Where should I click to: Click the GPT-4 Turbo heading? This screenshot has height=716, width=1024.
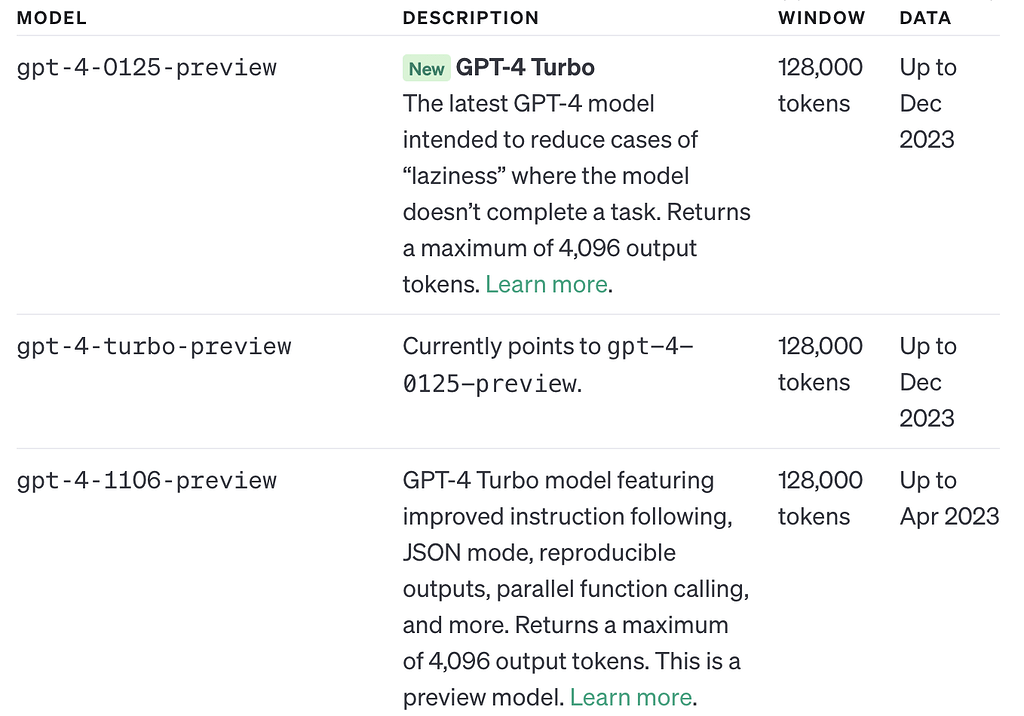tap(525, 68)
